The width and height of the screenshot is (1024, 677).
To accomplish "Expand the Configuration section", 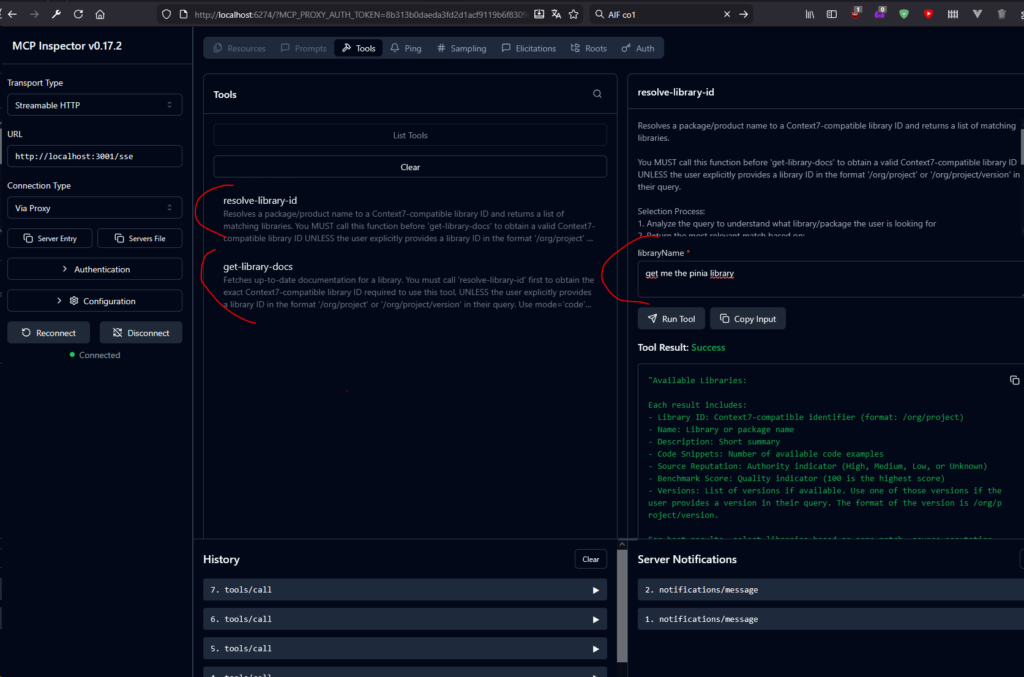I will (x=94, y=301).
